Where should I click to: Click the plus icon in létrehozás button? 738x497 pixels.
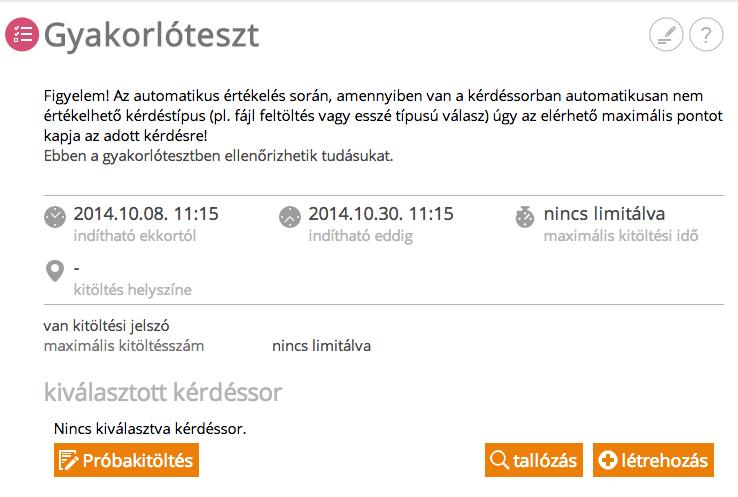coord(608,460)
